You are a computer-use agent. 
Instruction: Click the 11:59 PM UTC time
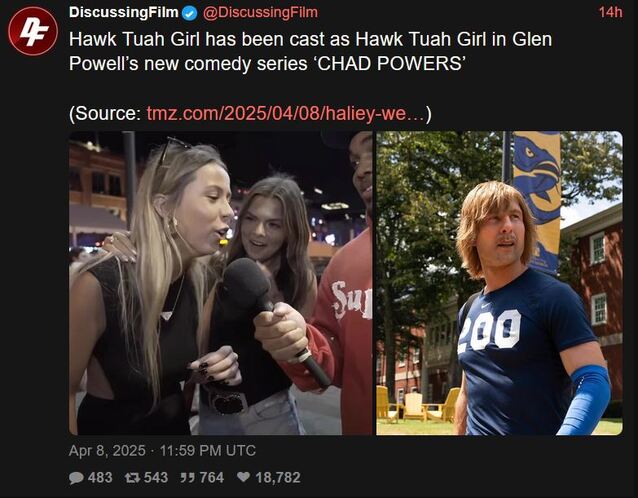(208, 450)
